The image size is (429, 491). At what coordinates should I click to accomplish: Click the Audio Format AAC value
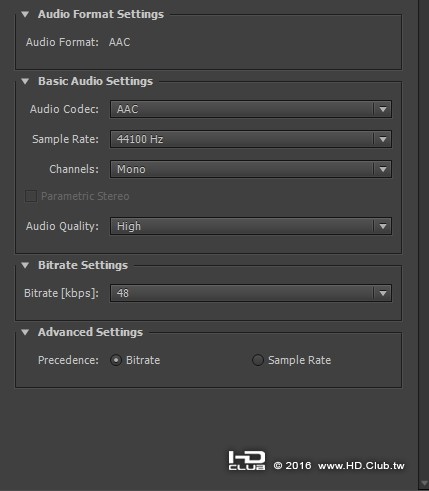coord(119,42)
